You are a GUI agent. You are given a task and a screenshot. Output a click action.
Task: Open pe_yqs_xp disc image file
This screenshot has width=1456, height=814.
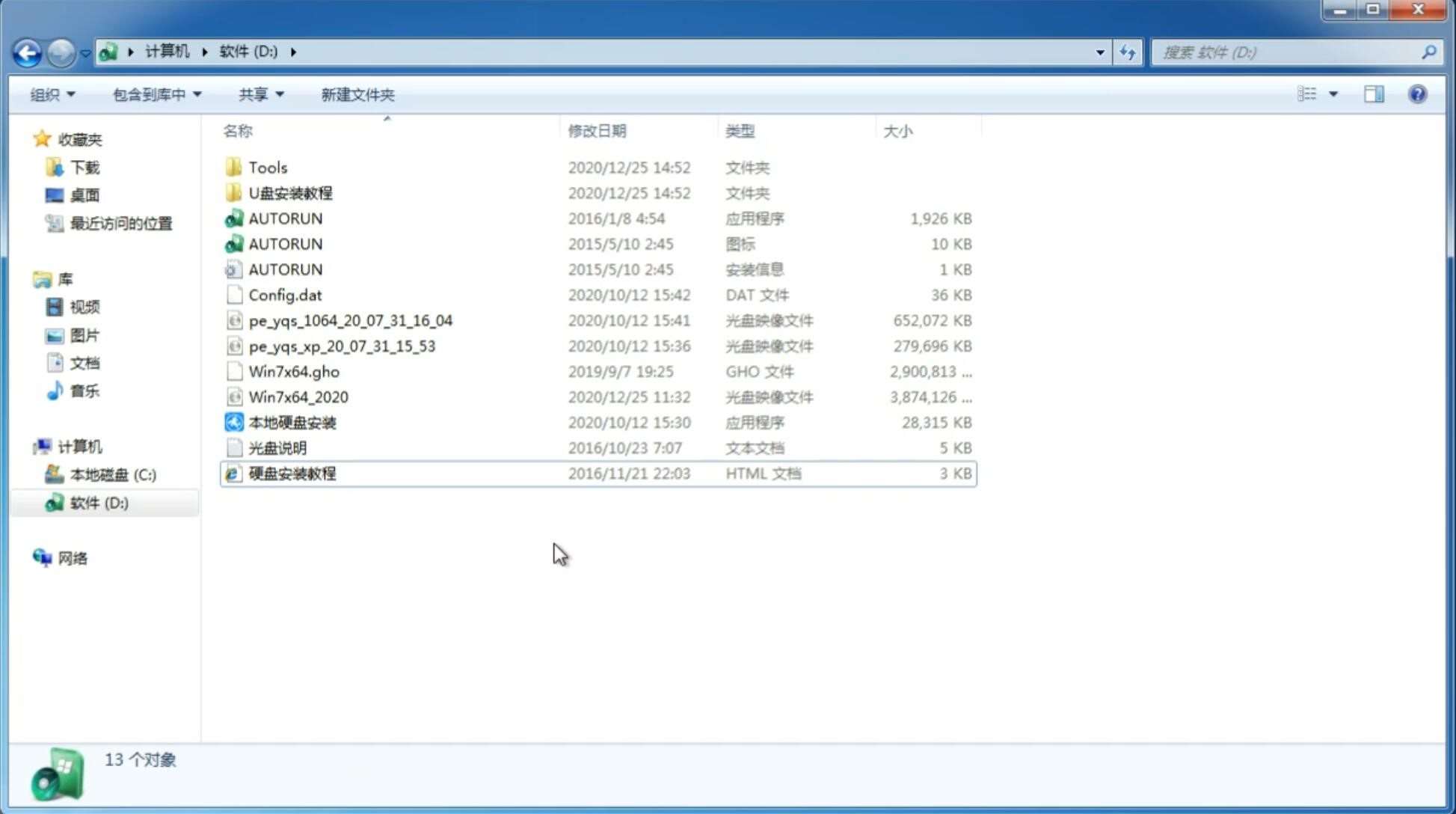click(x=342, y=346)
